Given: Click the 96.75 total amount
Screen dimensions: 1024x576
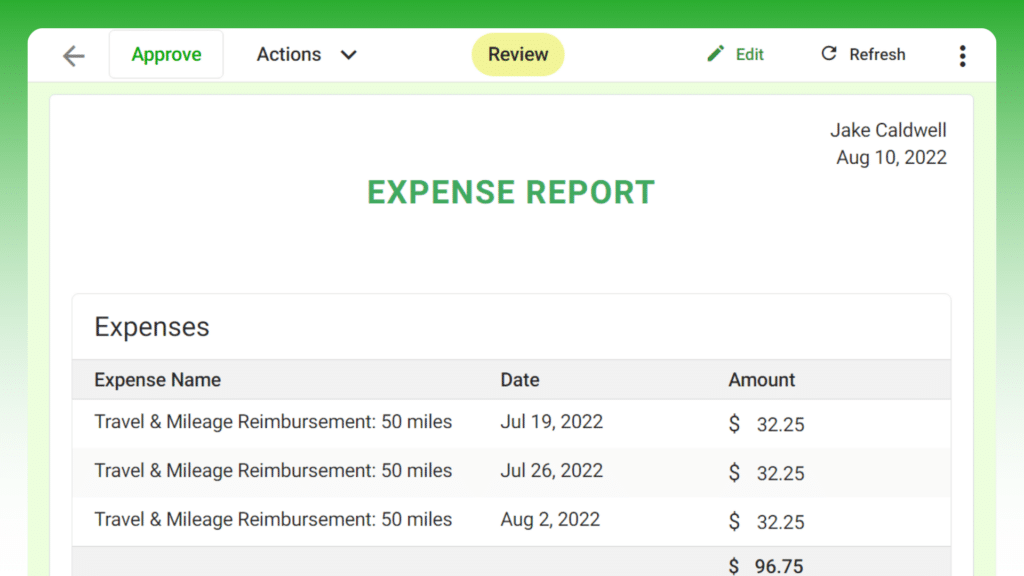Looking at the screenshot, I should coord(779,566).
